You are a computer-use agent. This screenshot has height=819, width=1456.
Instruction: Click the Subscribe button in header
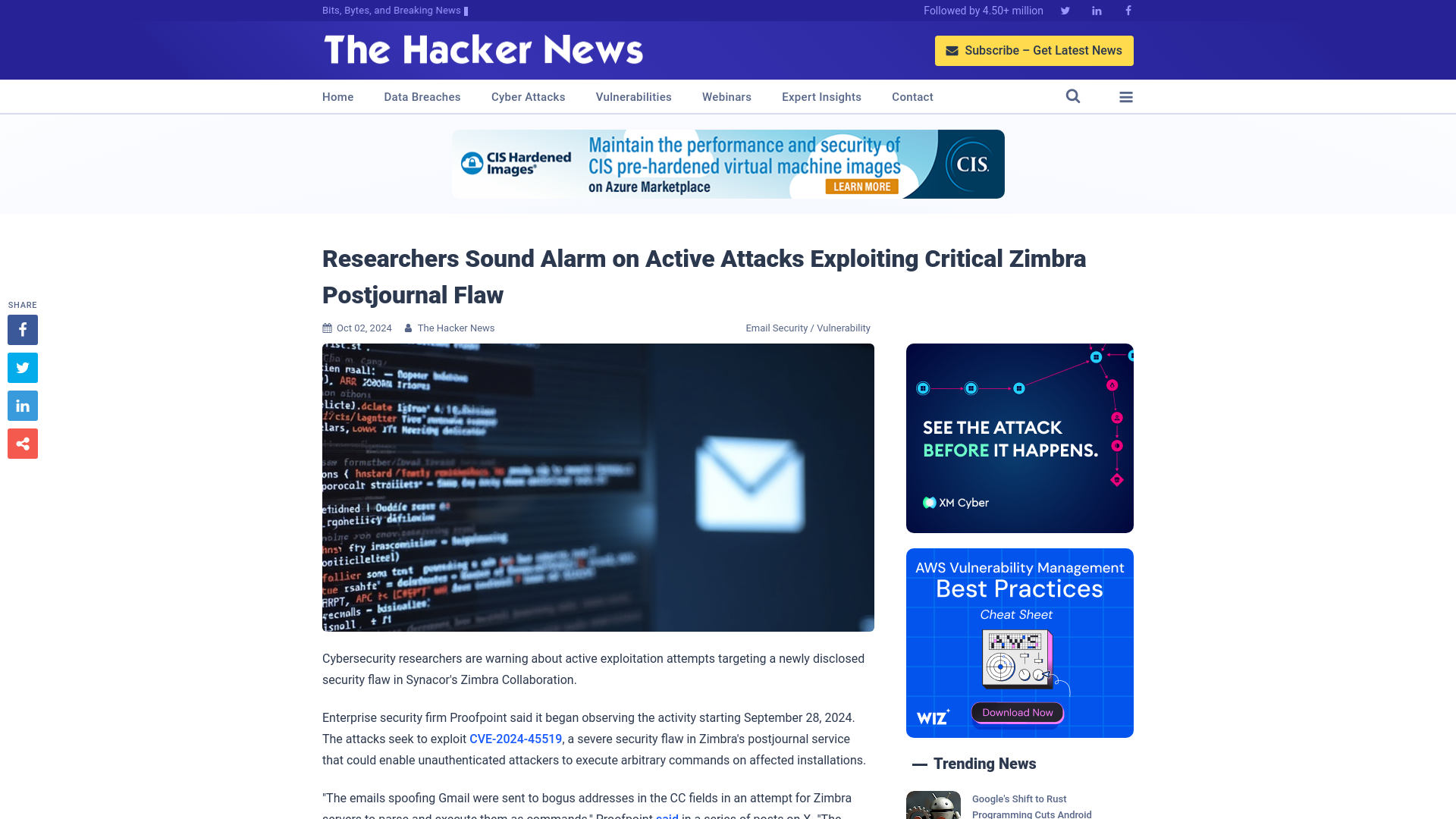pos(1034,50)
